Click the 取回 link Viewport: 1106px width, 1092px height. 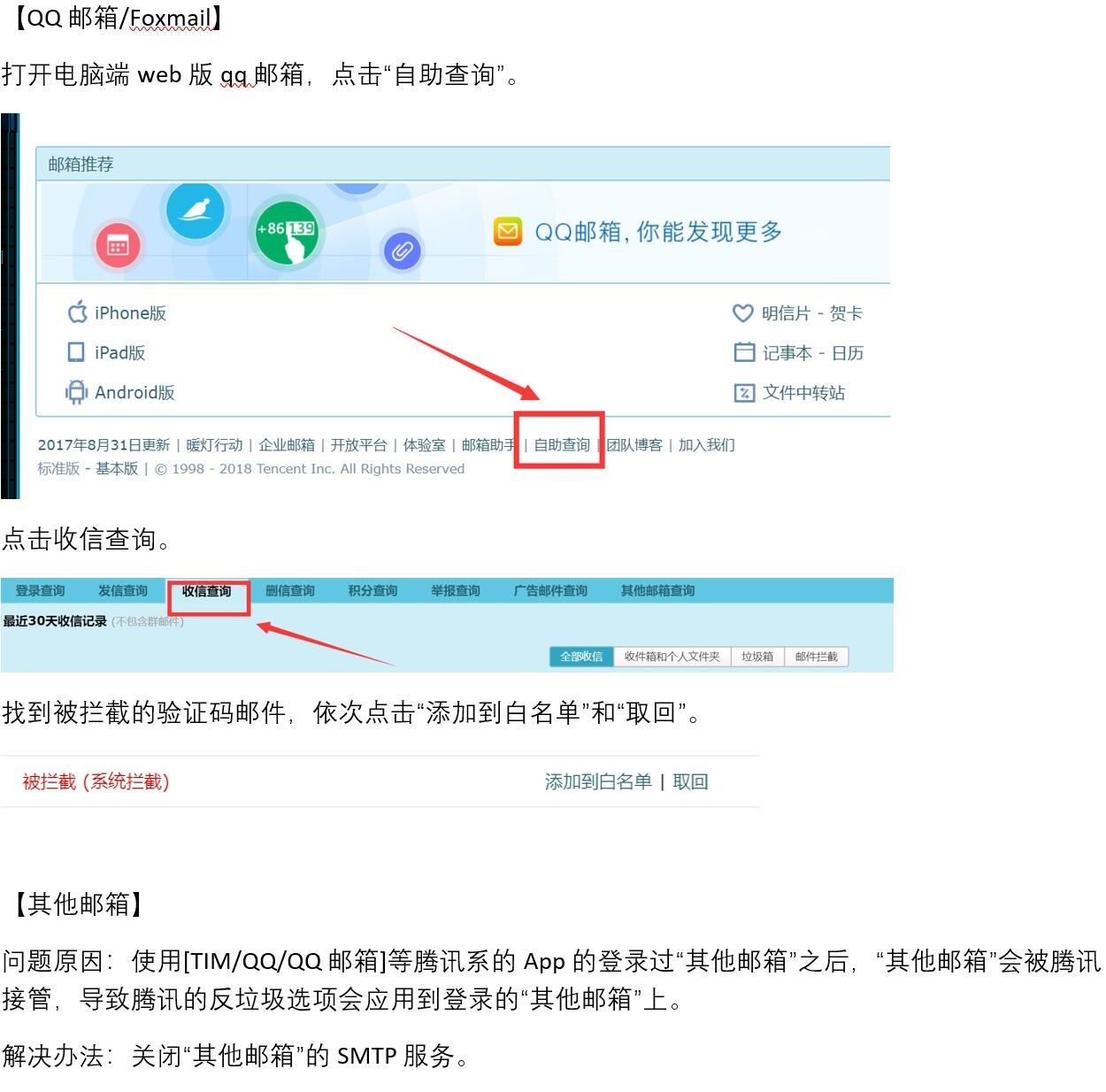pyautogui.click(x=690, y=781)
